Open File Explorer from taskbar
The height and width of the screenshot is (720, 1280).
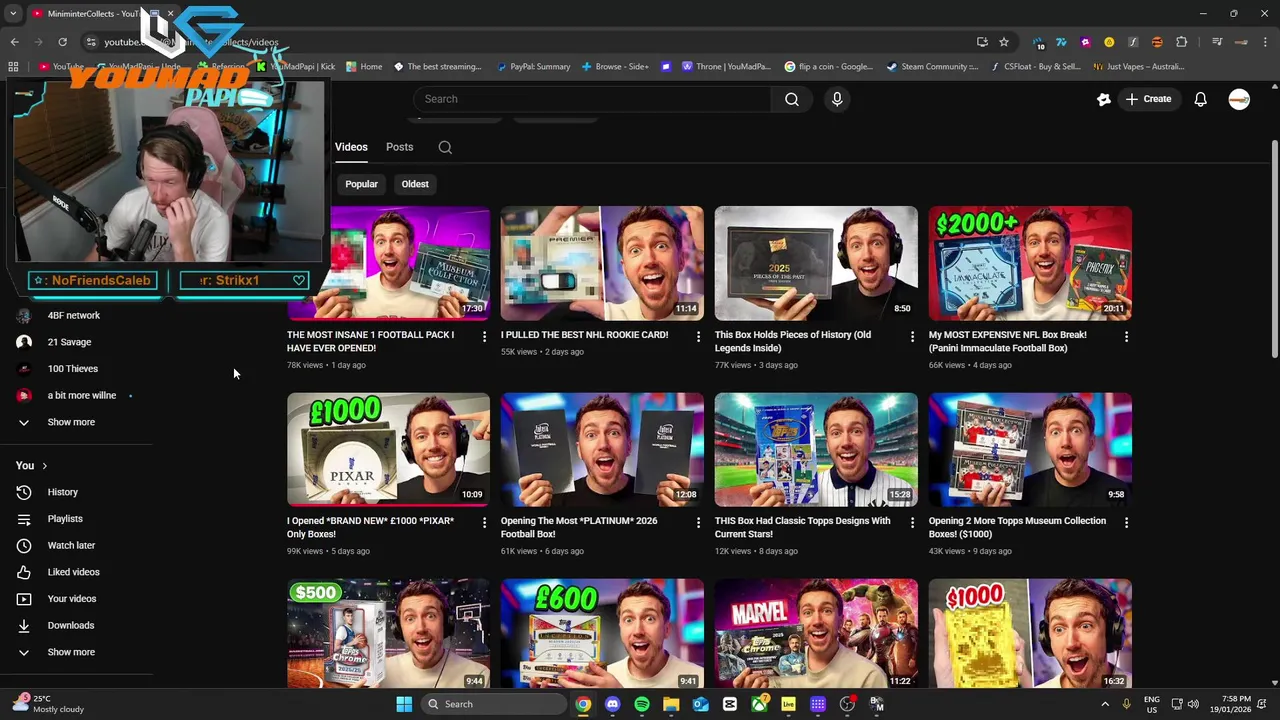(x=671, y=704)
